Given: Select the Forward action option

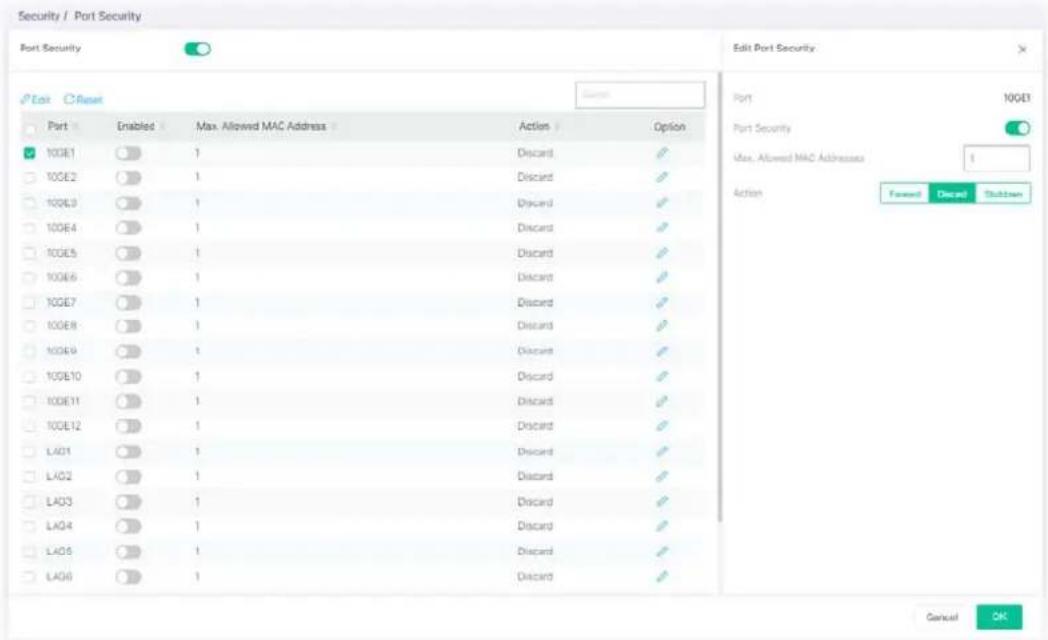Looking at the screenshot, I should 905,194.
